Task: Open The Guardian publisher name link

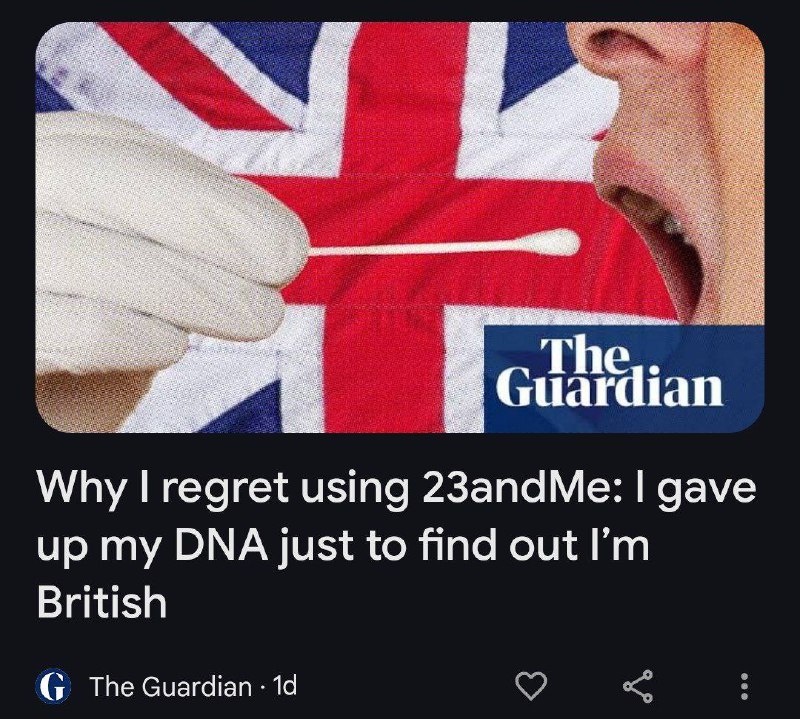Action: (170, 686)
